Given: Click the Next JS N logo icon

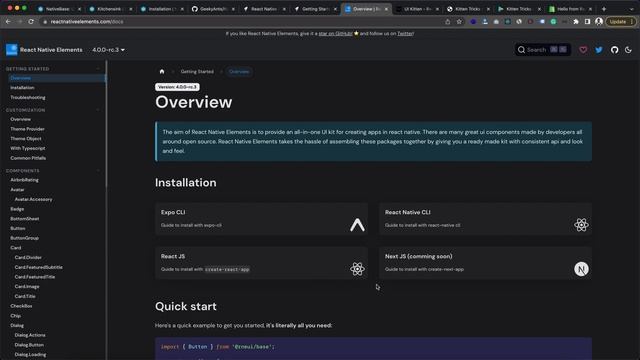Looking at the screenshot, I should [x=581, y=269].
